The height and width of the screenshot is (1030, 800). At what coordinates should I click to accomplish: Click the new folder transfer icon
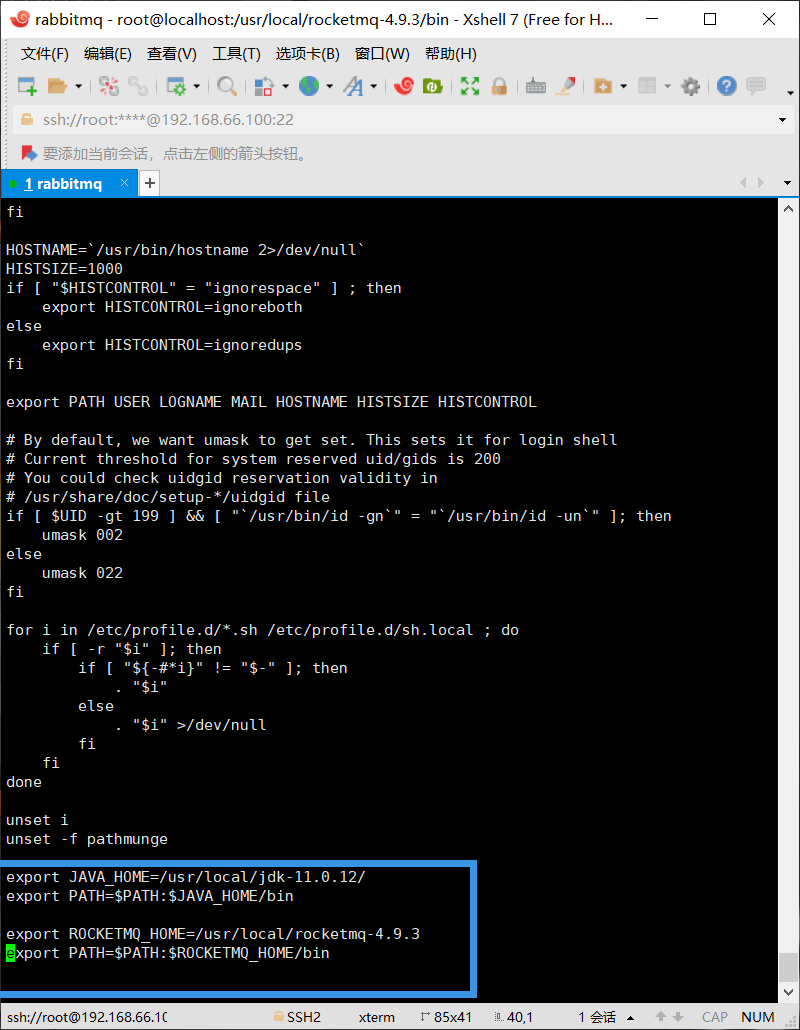(x=602, y=86)
